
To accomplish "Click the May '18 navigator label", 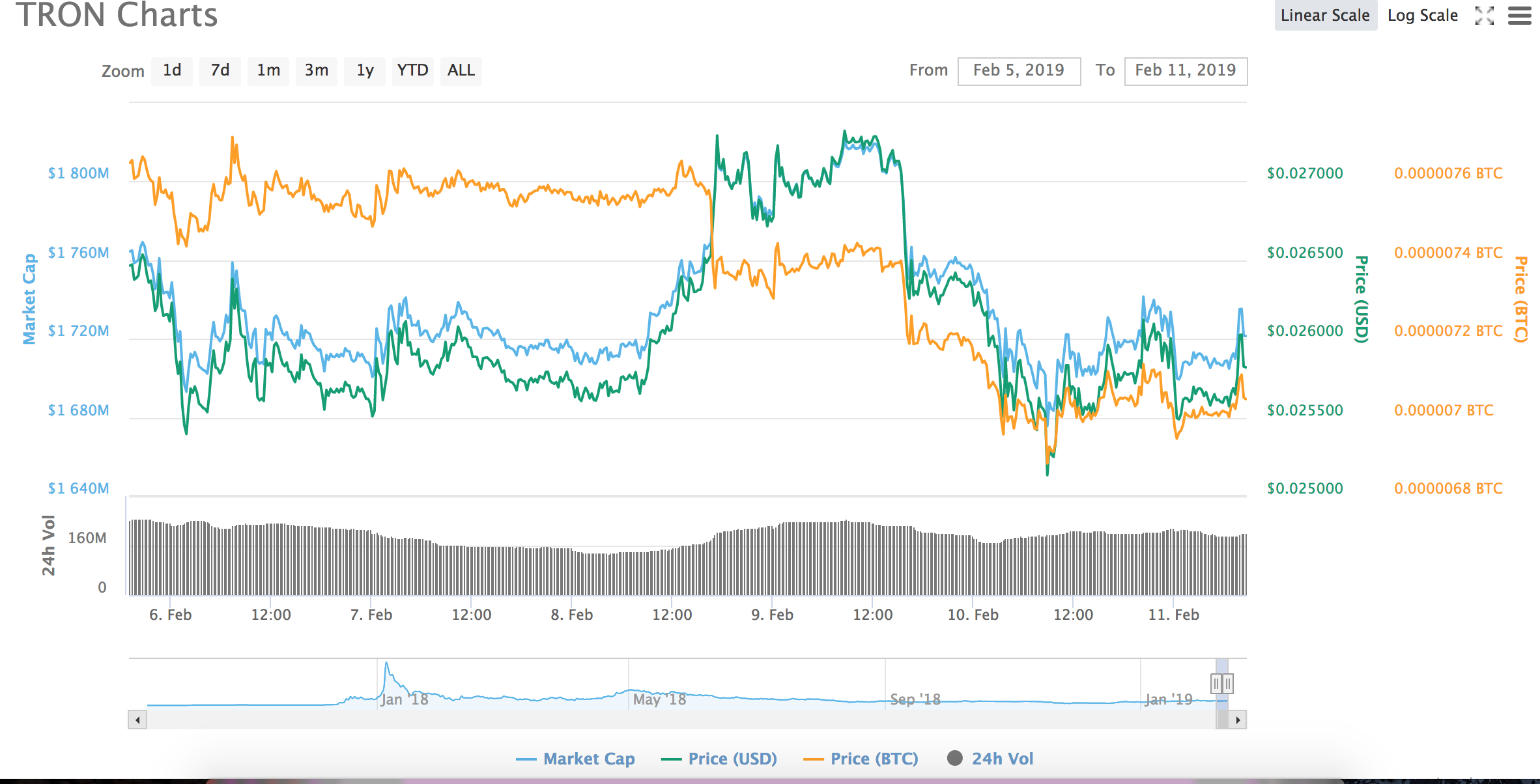I will 660,699.
